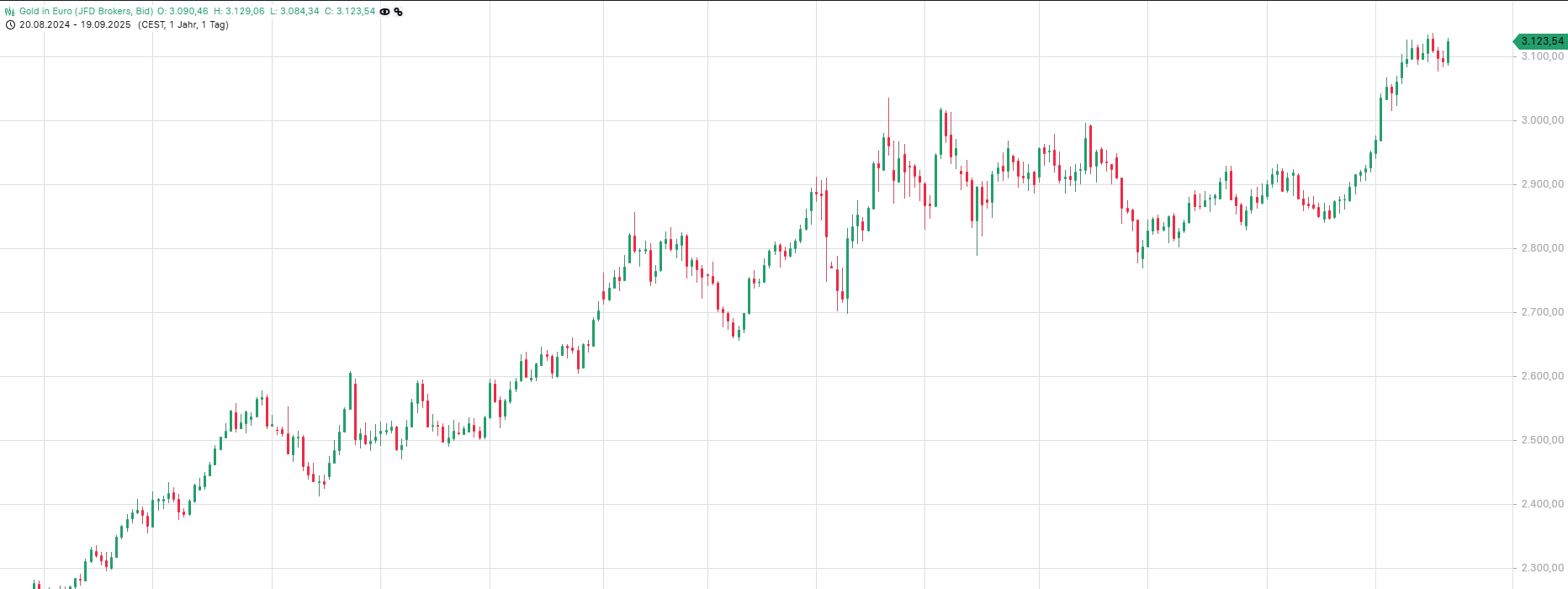This screenshot has height=589, width=1568.
Task: Click the chain link icon beside OHLC values
Action: [398, 12]
